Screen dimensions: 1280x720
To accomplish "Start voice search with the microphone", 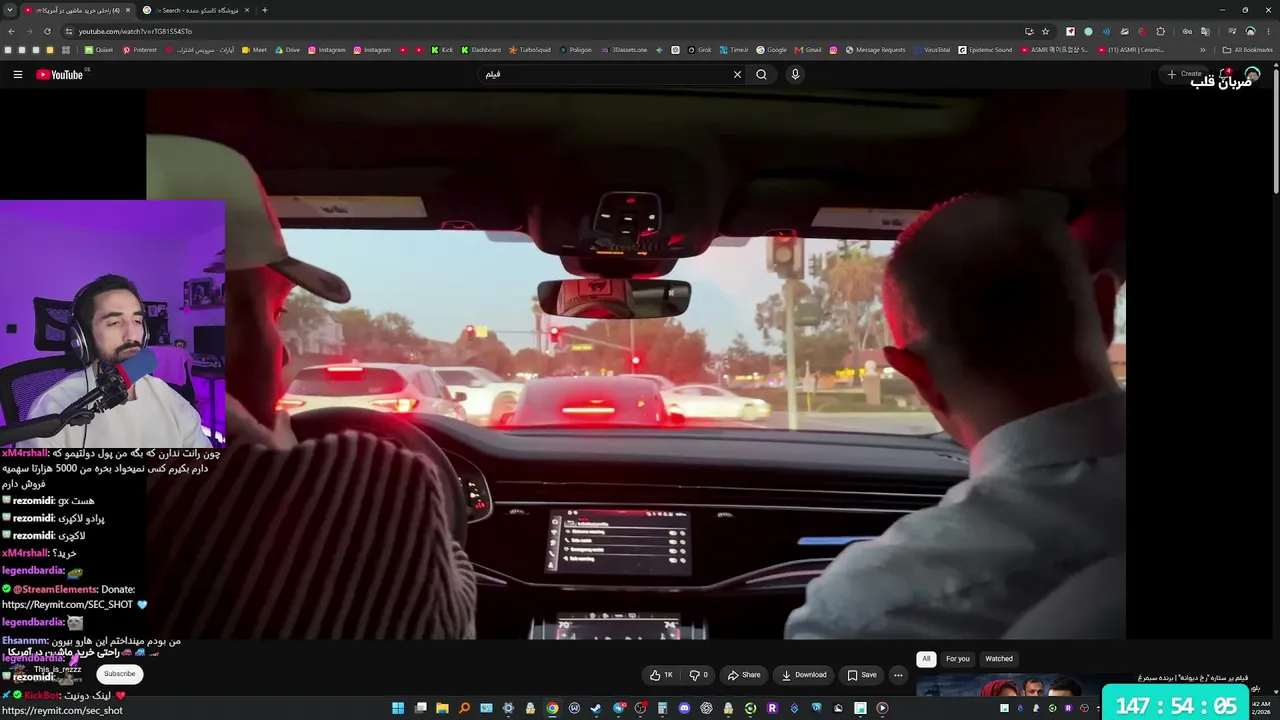I will (x=795, y=75).
